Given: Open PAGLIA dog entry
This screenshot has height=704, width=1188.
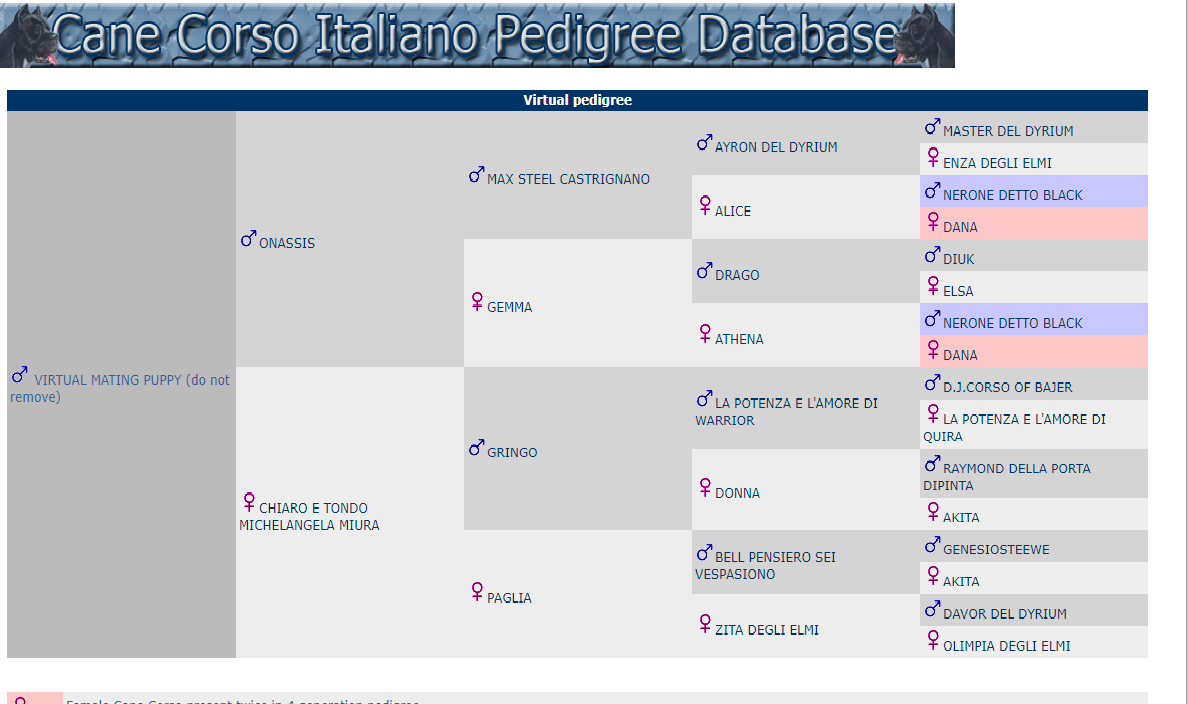Looking at the screenshot, I should (509, 599).
